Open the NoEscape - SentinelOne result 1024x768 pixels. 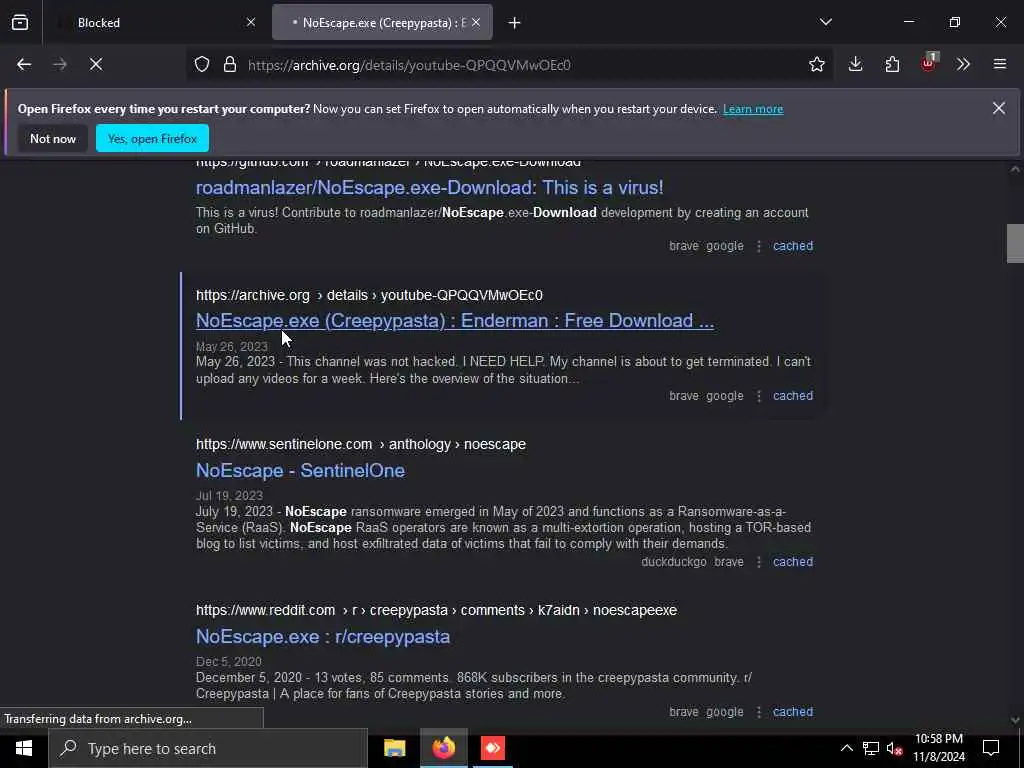[x=300, y=470]
